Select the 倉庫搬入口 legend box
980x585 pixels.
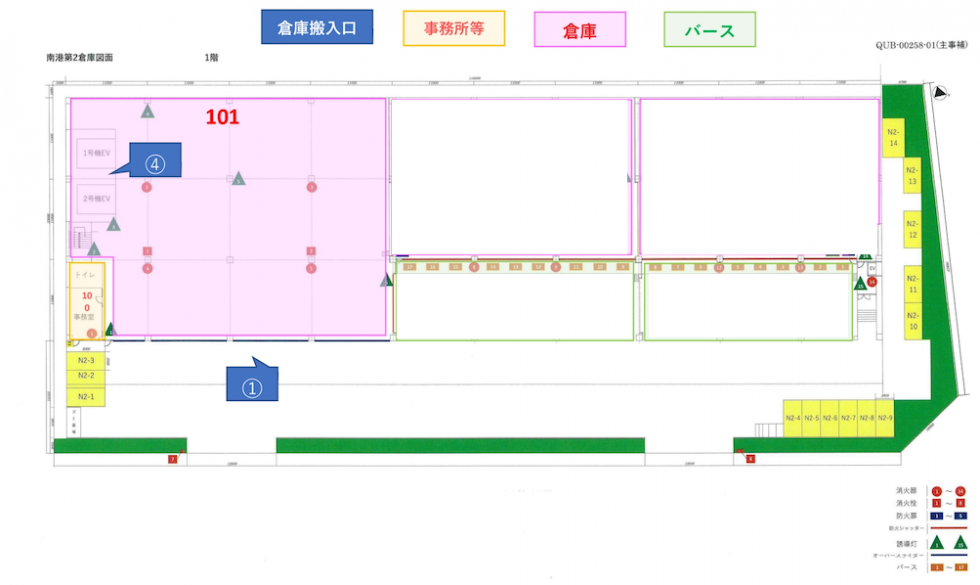317,27
